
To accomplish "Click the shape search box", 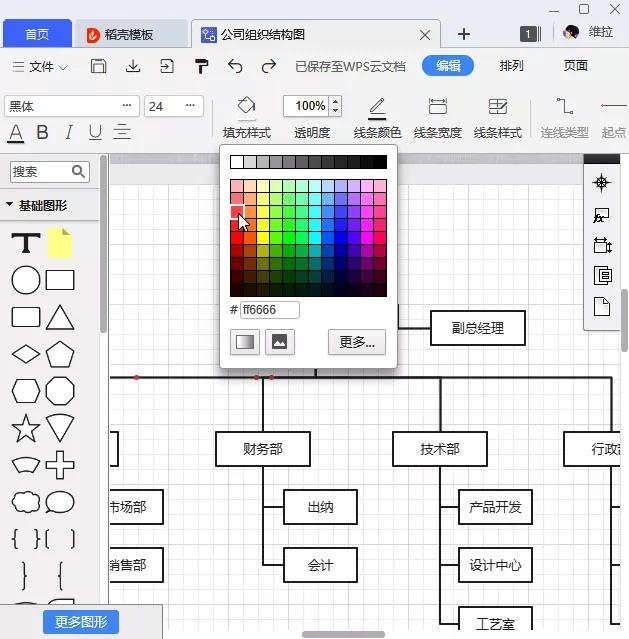I will [50, 172].
